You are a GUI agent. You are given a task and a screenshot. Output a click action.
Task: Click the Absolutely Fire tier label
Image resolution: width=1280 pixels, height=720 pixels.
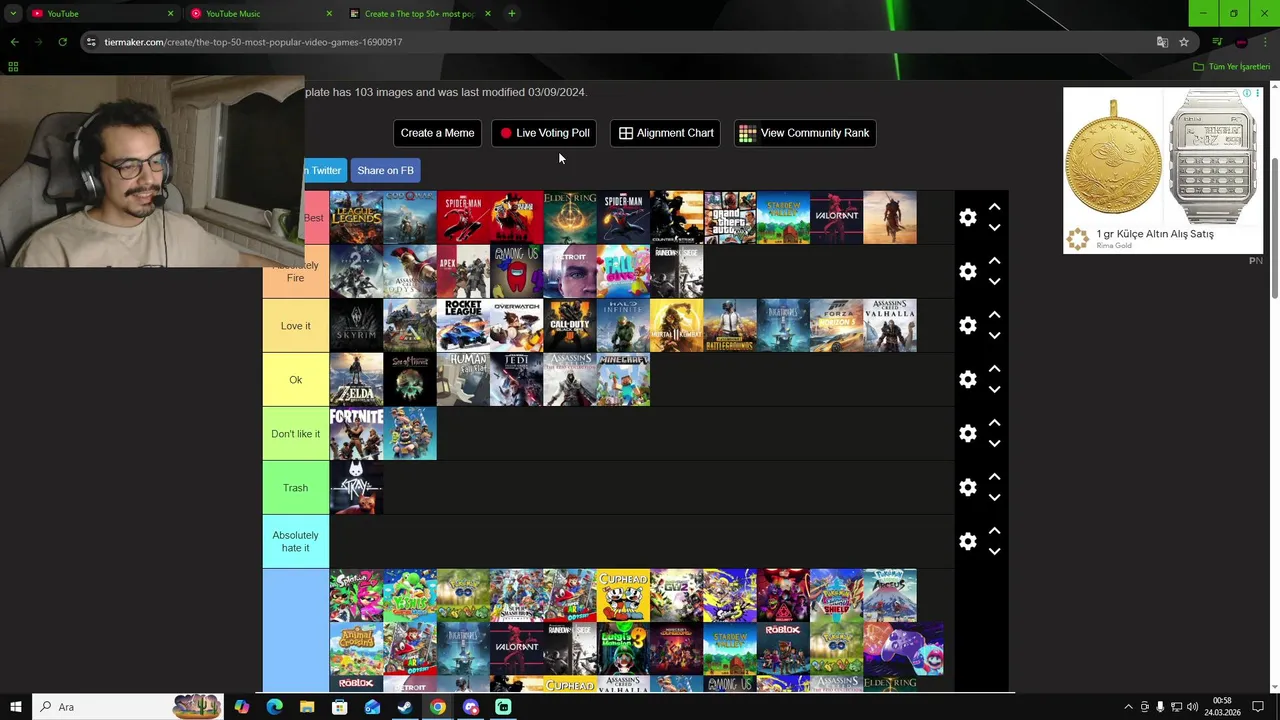296,271
